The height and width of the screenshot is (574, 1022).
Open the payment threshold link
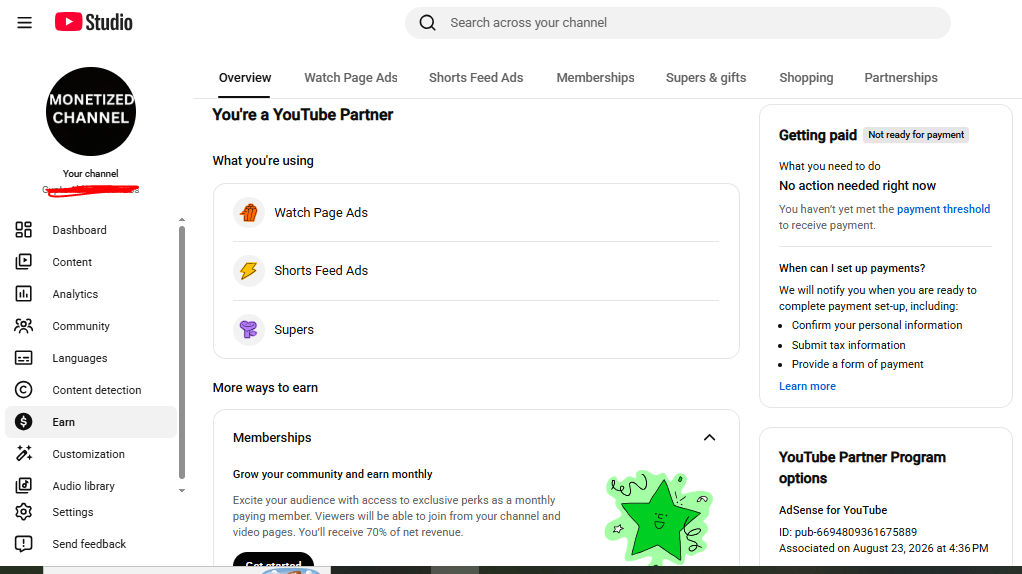click(943, 209)
